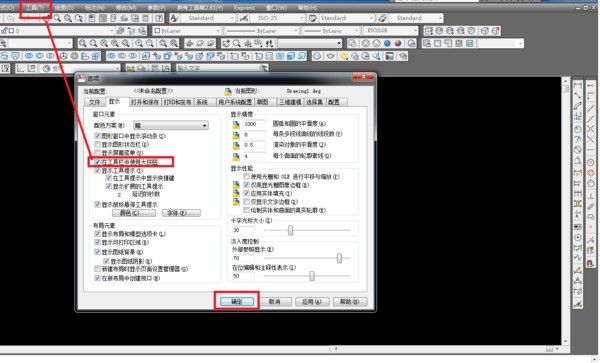Image resolution: width=600 pixels, height=363 pixels.
Task: Toggle 显示鼠标悬停工具提示 checkbox
Action: tap(97, 205)
